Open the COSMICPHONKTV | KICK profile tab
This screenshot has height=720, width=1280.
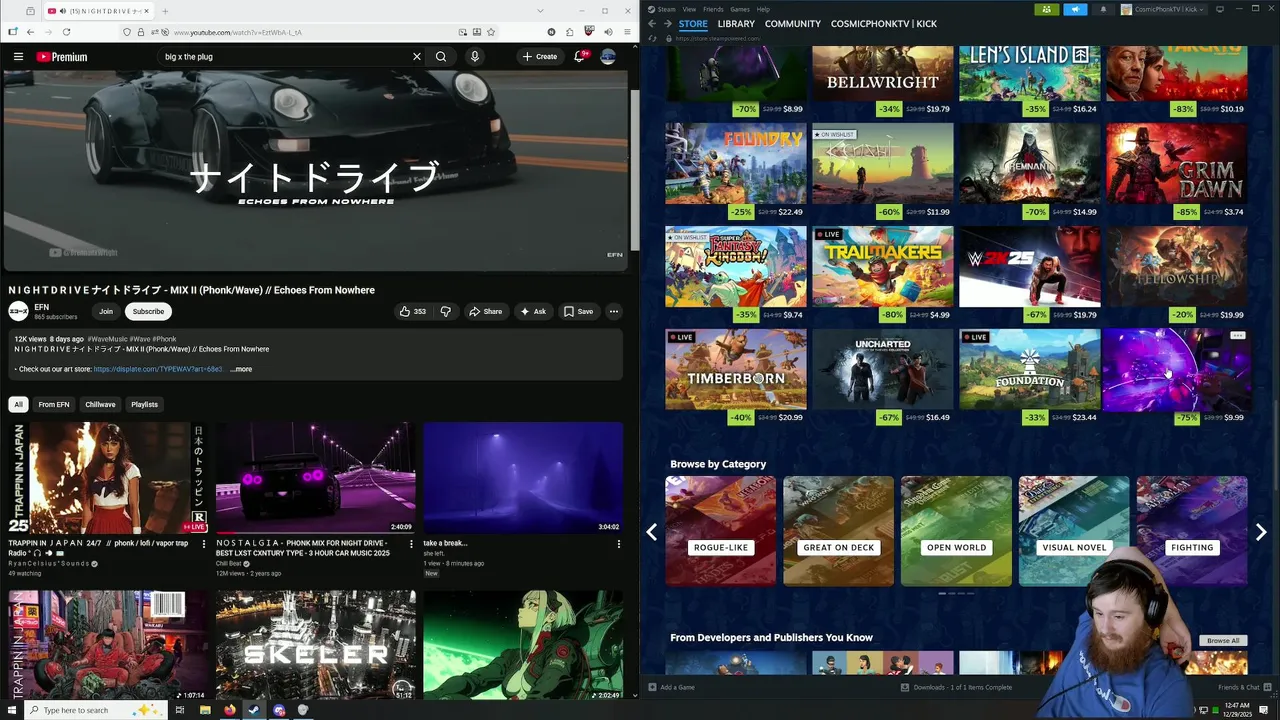click(x=884, y=23)
